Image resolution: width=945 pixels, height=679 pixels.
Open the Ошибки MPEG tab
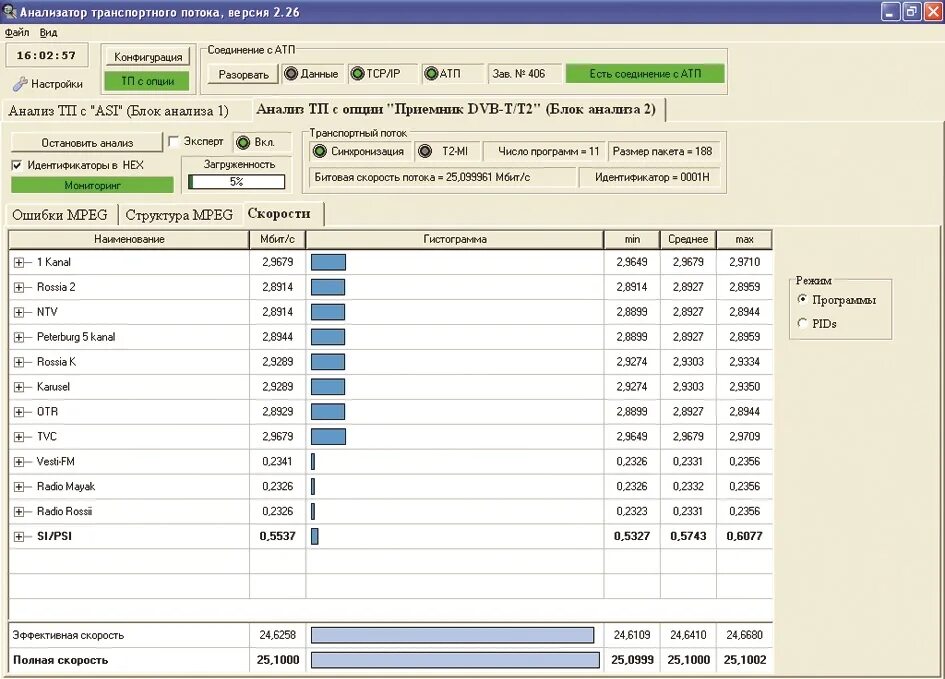[60, 215]
